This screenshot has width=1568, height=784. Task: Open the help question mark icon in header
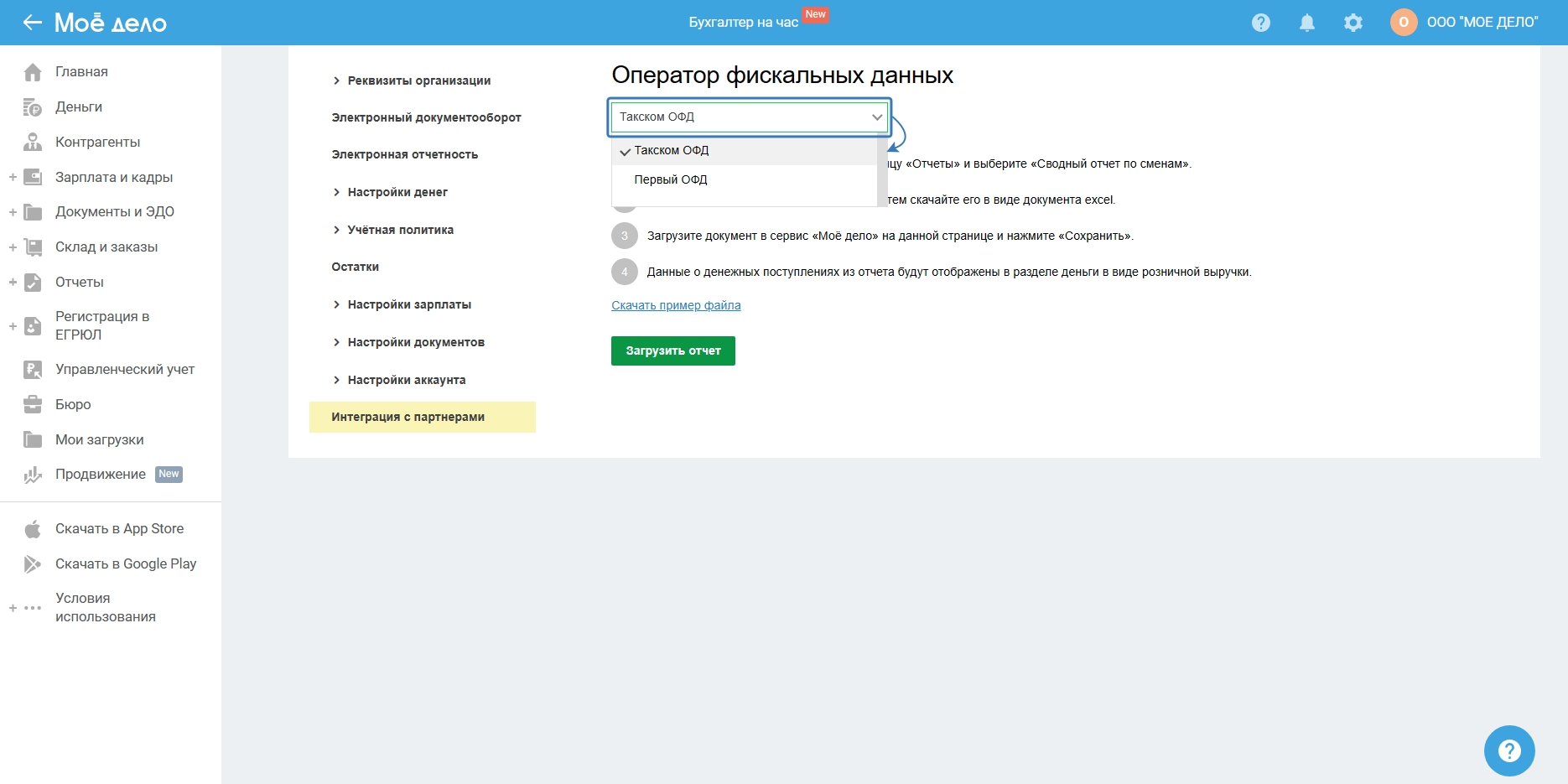(1261, 23)
